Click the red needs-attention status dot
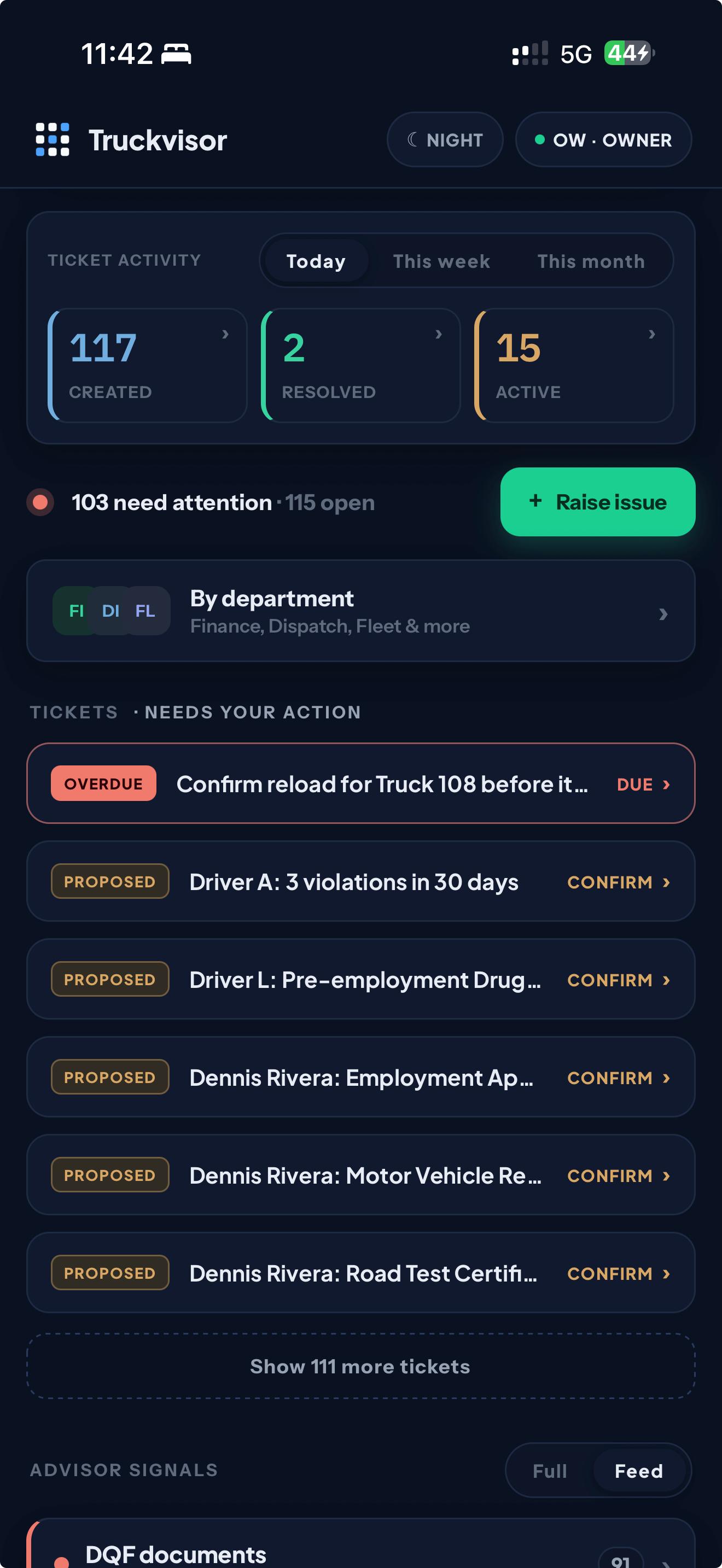Viewport: 722px width, 1568px height. (x=40, y=502)
